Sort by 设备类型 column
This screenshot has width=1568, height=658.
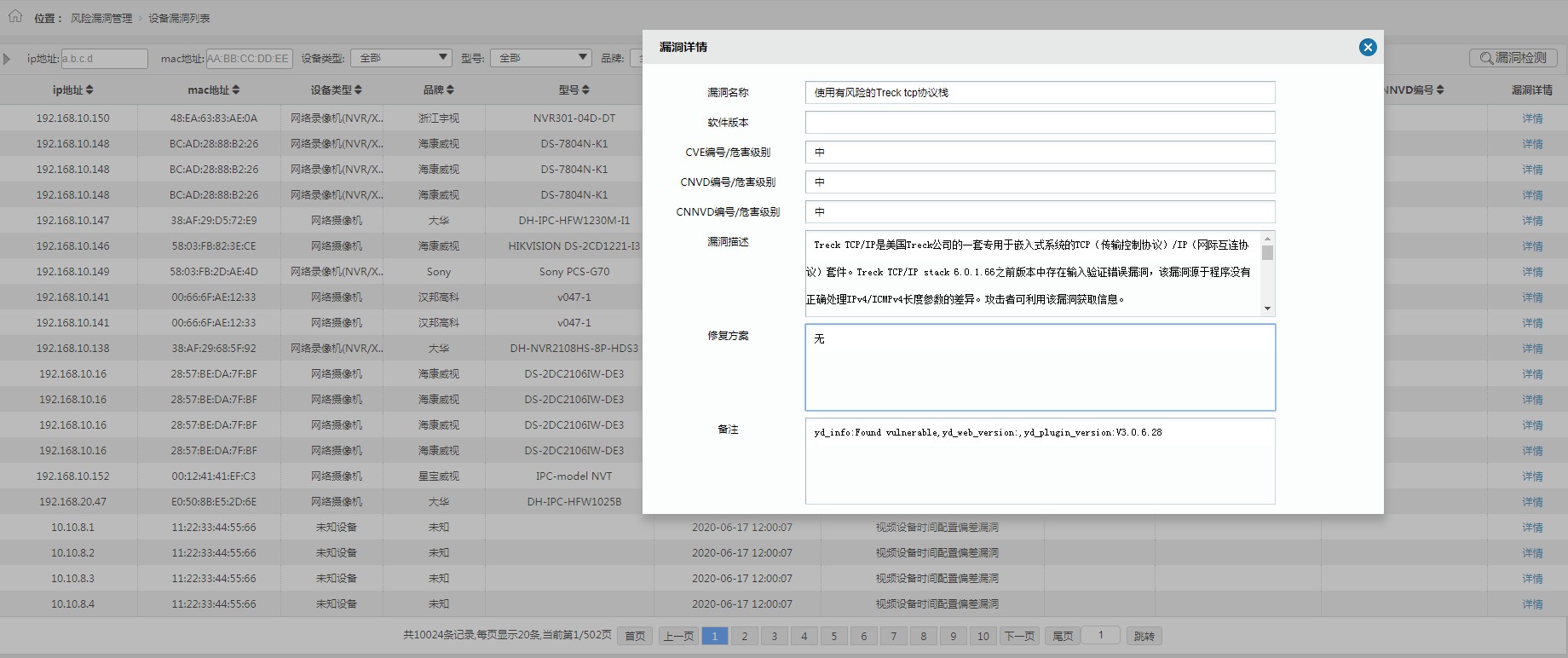click(x=336, y=90)
